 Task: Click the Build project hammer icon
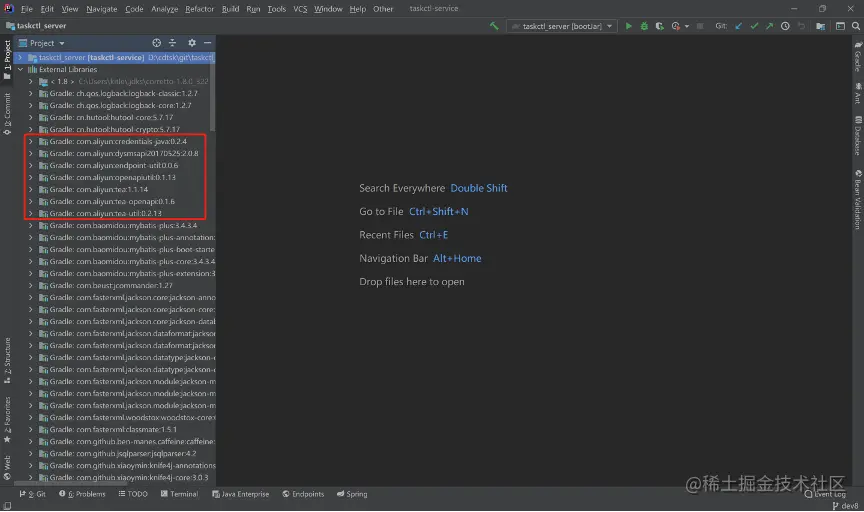click(494, 26)
